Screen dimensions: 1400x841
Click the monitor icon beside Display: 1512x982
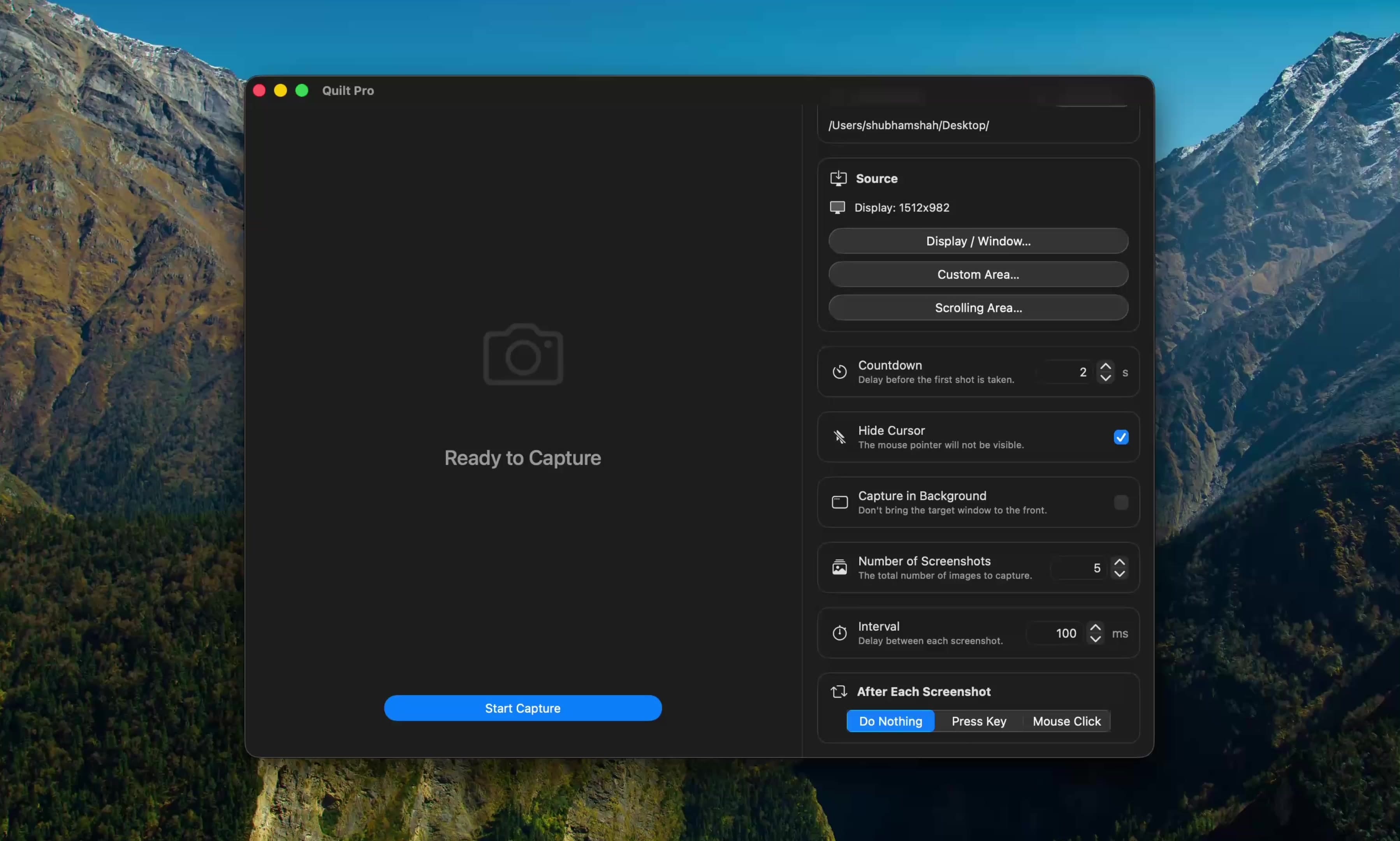pos(837,208)
